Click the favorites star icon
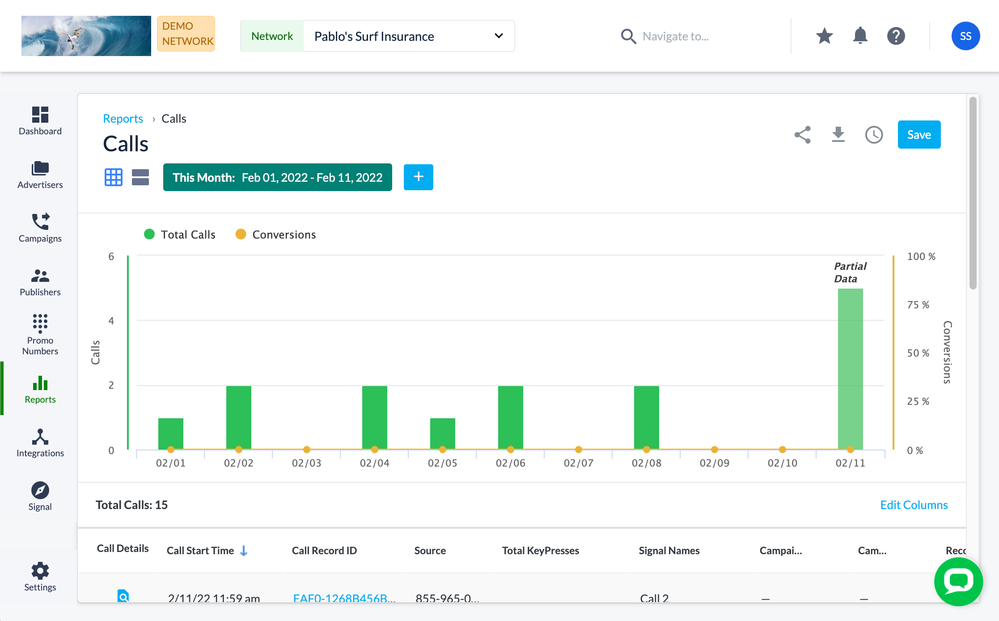 [824, 36]
